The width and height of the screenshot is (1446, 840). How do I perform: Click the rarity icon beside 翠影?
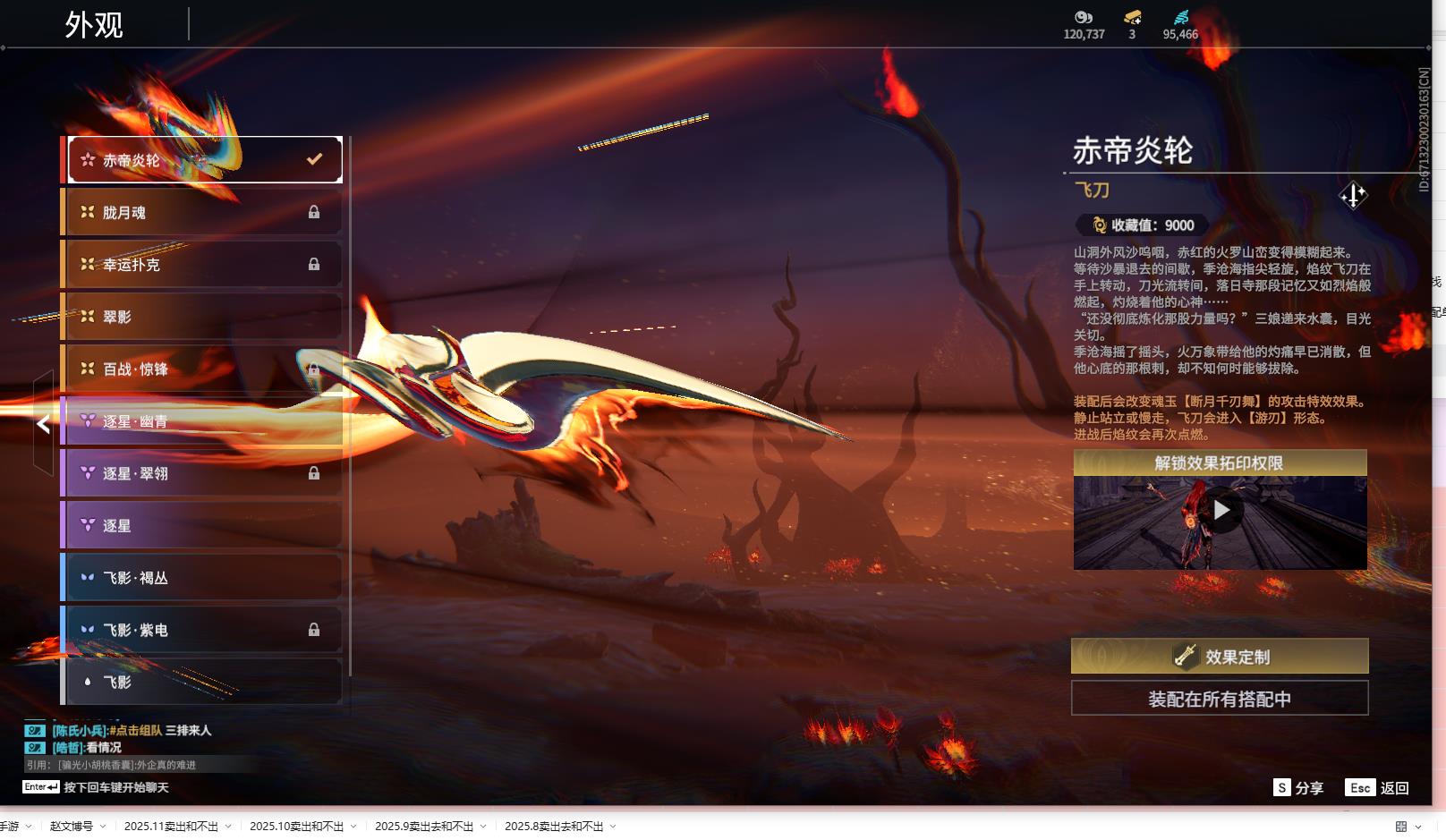[x=88, y=316]
